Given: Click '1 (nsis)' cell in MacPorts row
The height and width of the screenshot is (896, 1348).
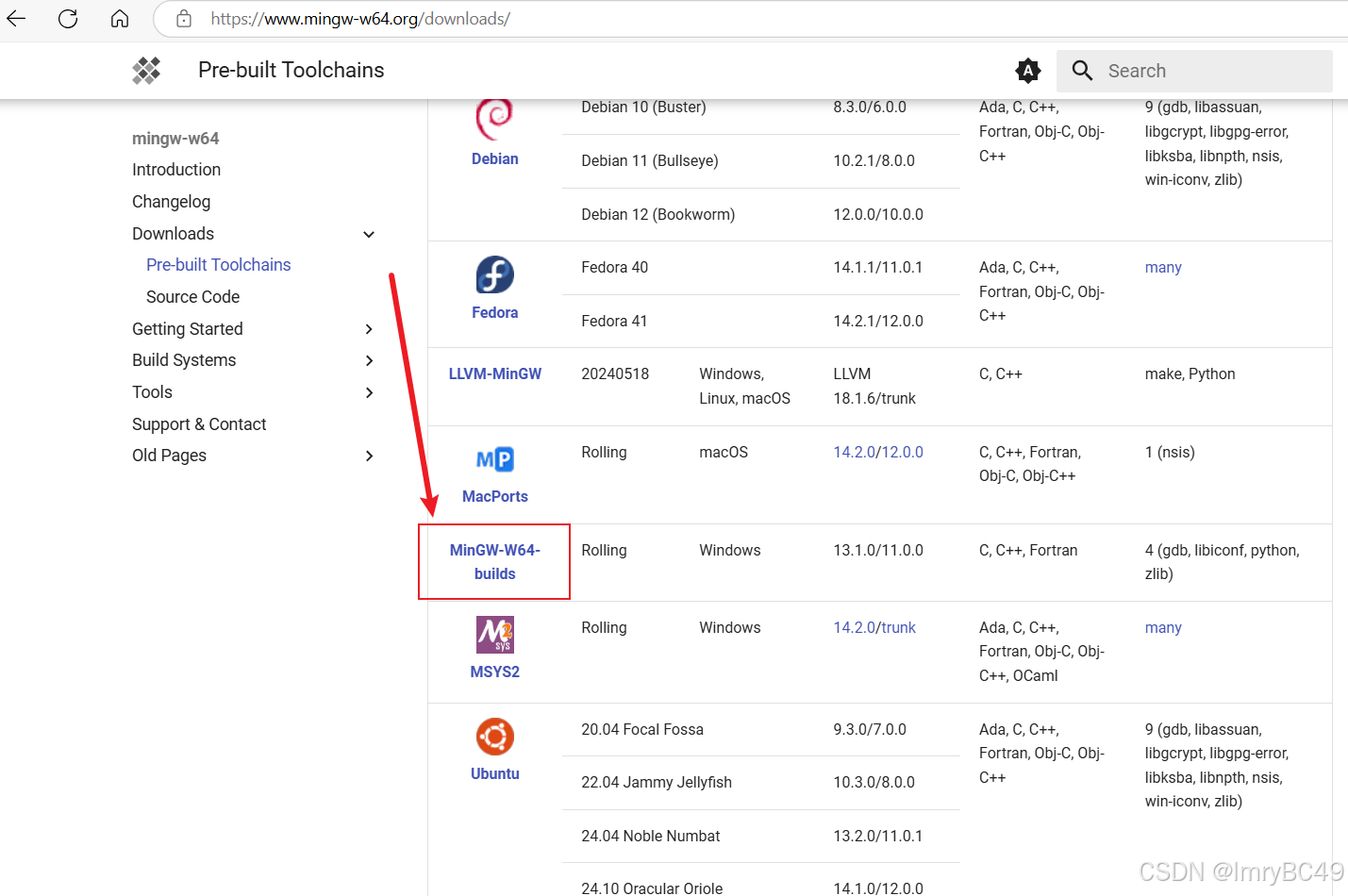Looking at the screenshot, I should click(x=1170, y=453).
